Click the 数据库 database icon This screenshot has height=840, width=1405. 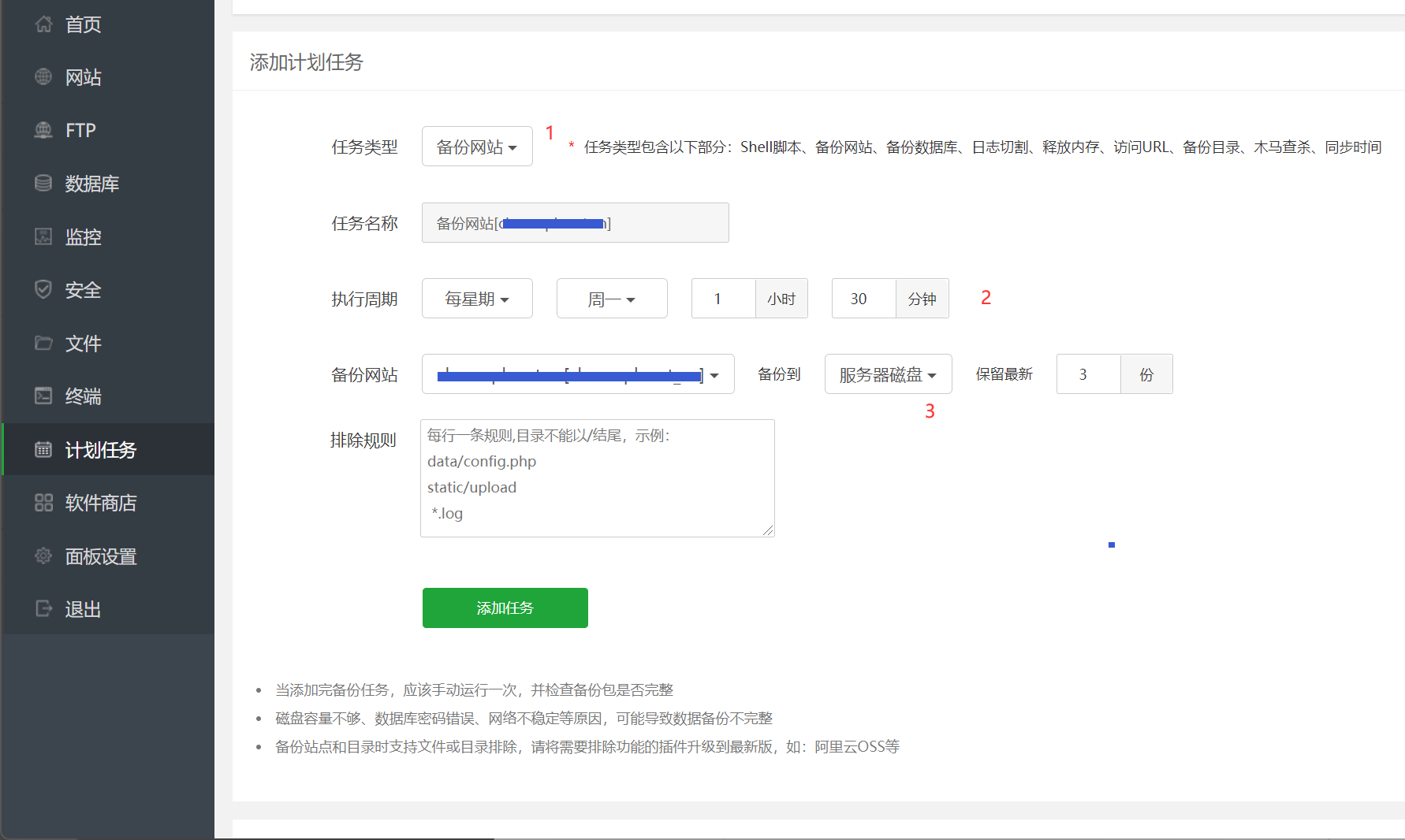pos(91,184)
